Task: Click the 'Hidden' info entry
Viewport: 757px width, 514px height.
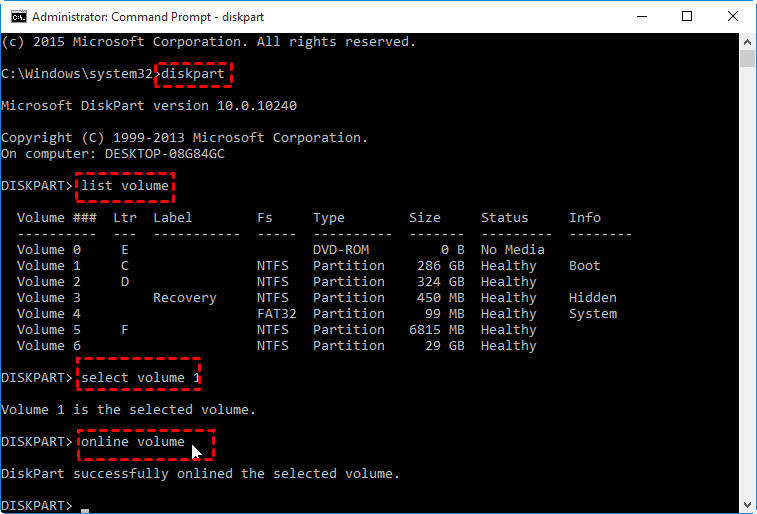Action: tap(593, 297)
